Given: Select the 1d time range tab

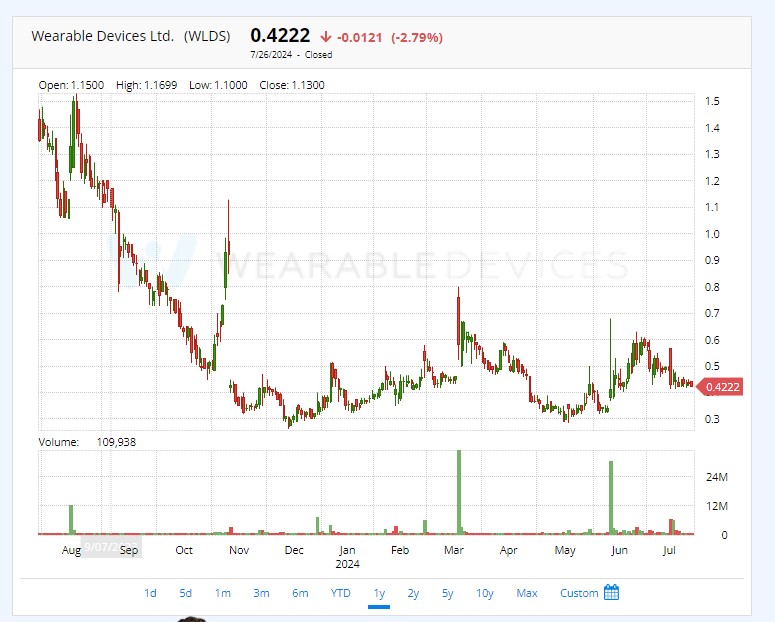Looking at the screenshot, I should 150,593.
